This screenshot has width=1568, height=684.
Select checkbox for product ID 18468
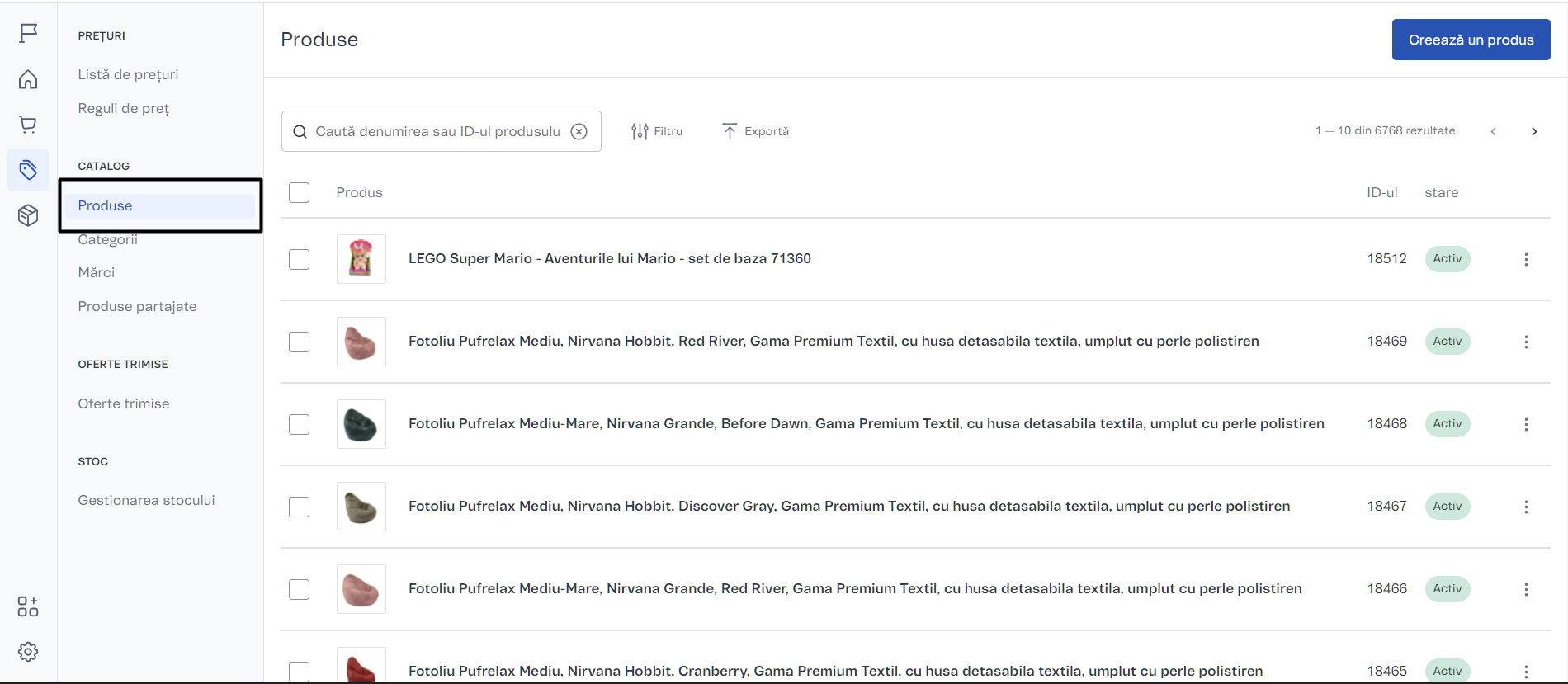point(299,424)
